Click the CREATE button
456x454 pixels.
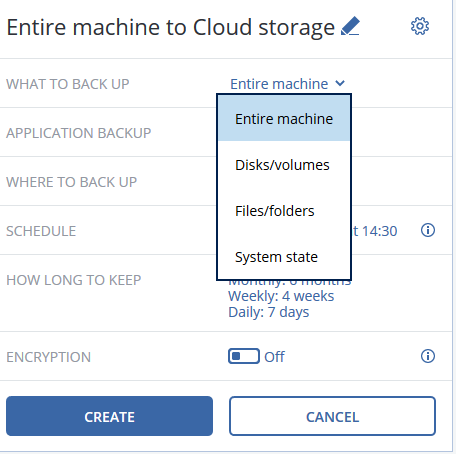pos(109,416)
